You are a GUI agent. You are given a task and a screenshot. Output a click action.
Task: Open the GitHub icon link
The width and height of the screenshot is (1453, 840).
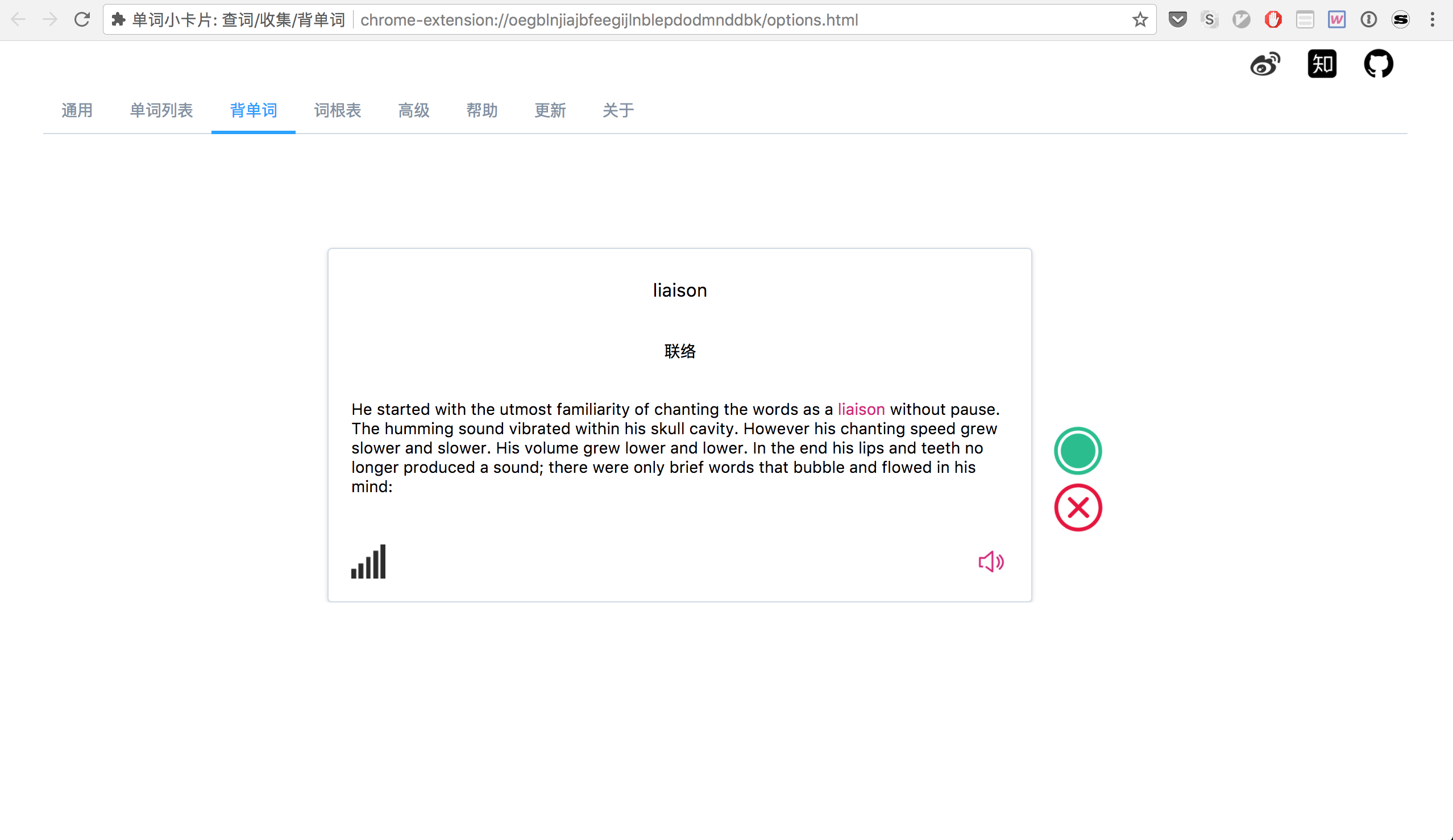(1378, 64)
